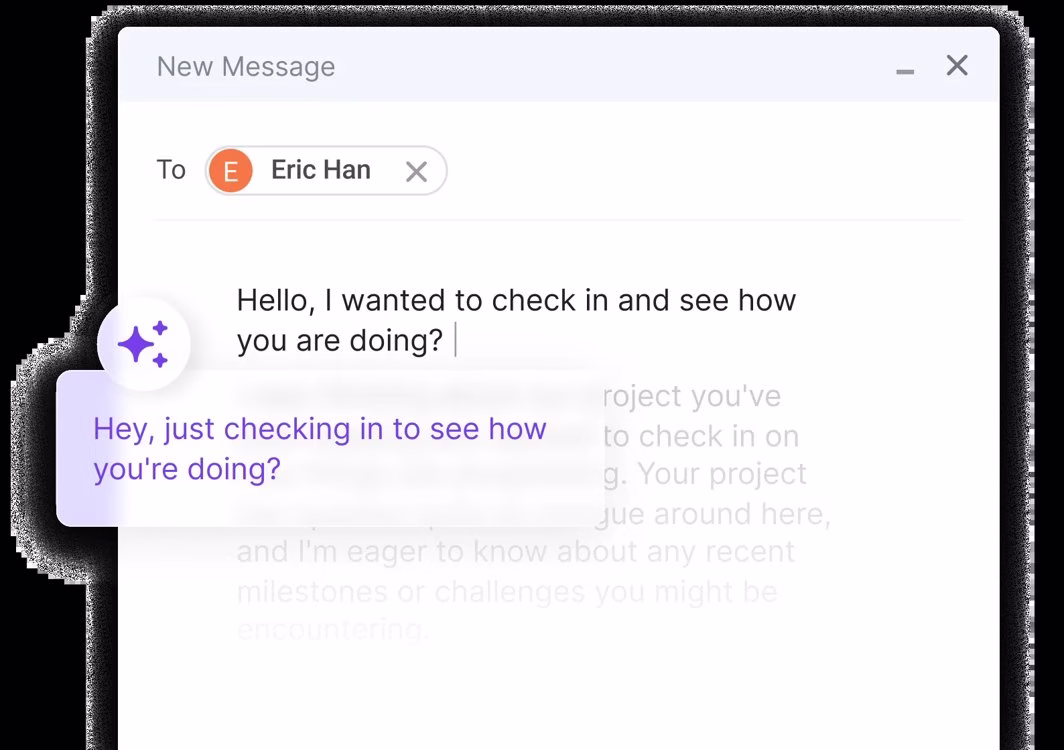Click the faded word "encountering."
The image size is (1064, 750).
[x=332, y=630]
